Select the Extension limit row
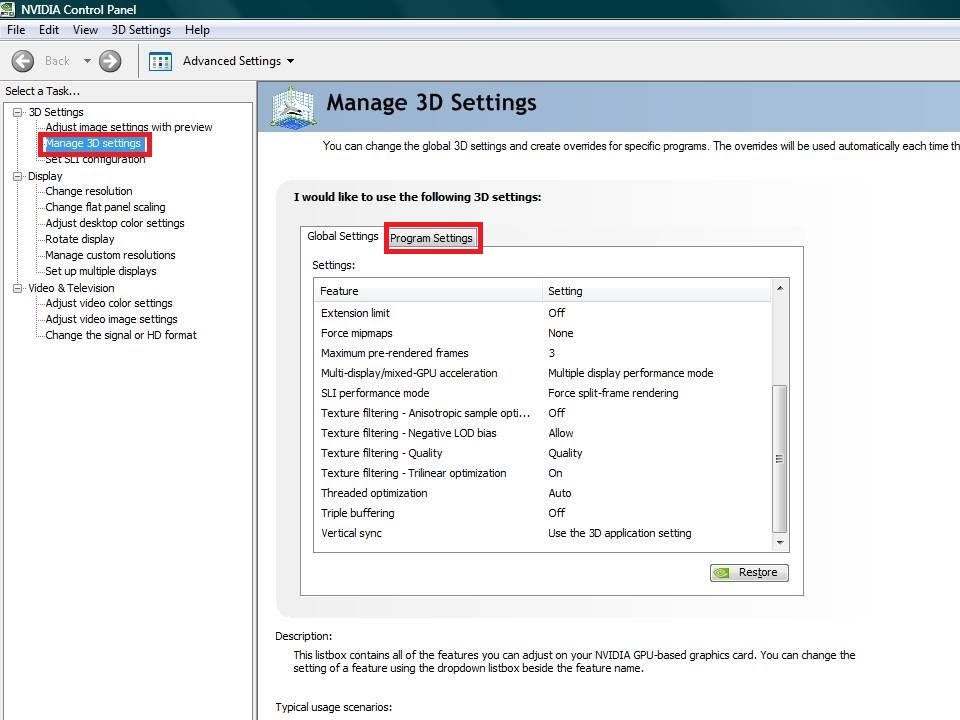 543,313
